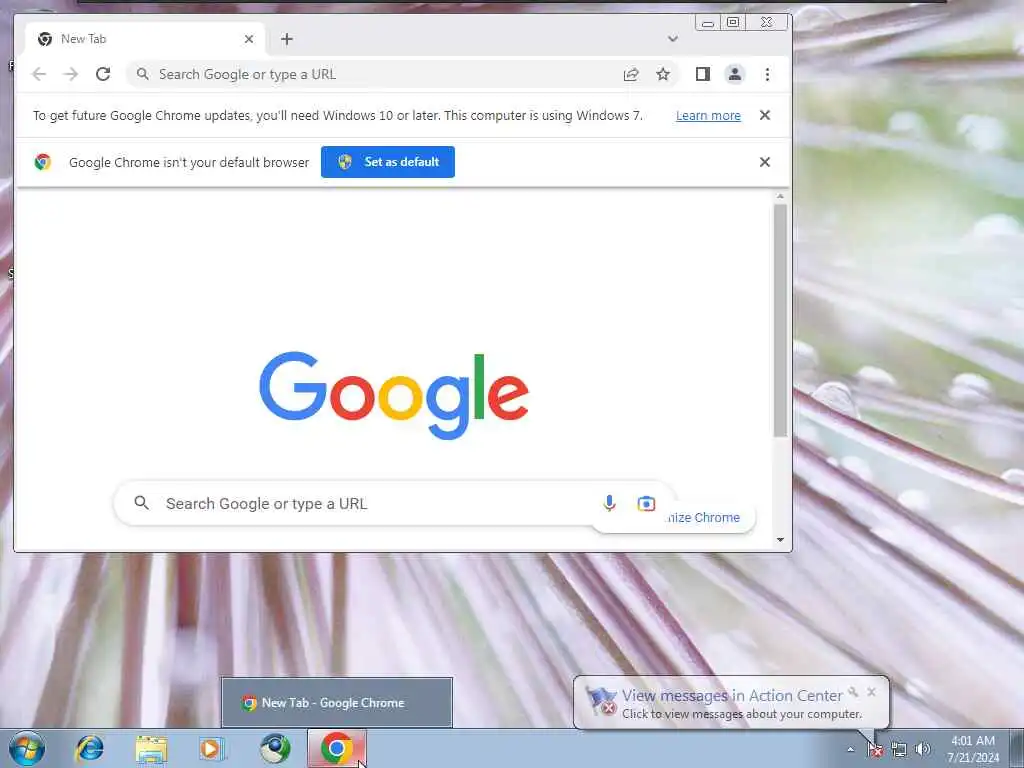Open Windows Explorer folder in taskbar

152,749
